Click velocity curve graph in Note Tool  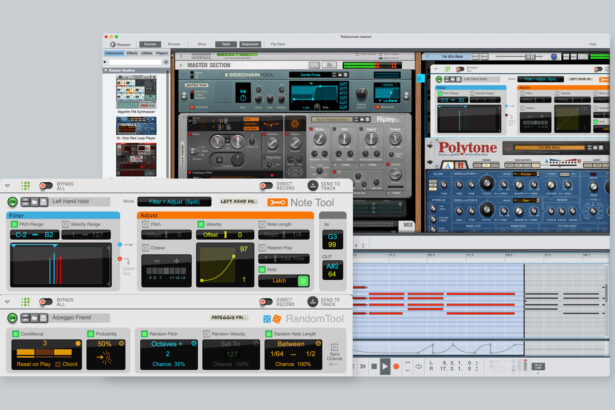click(225, 265)
